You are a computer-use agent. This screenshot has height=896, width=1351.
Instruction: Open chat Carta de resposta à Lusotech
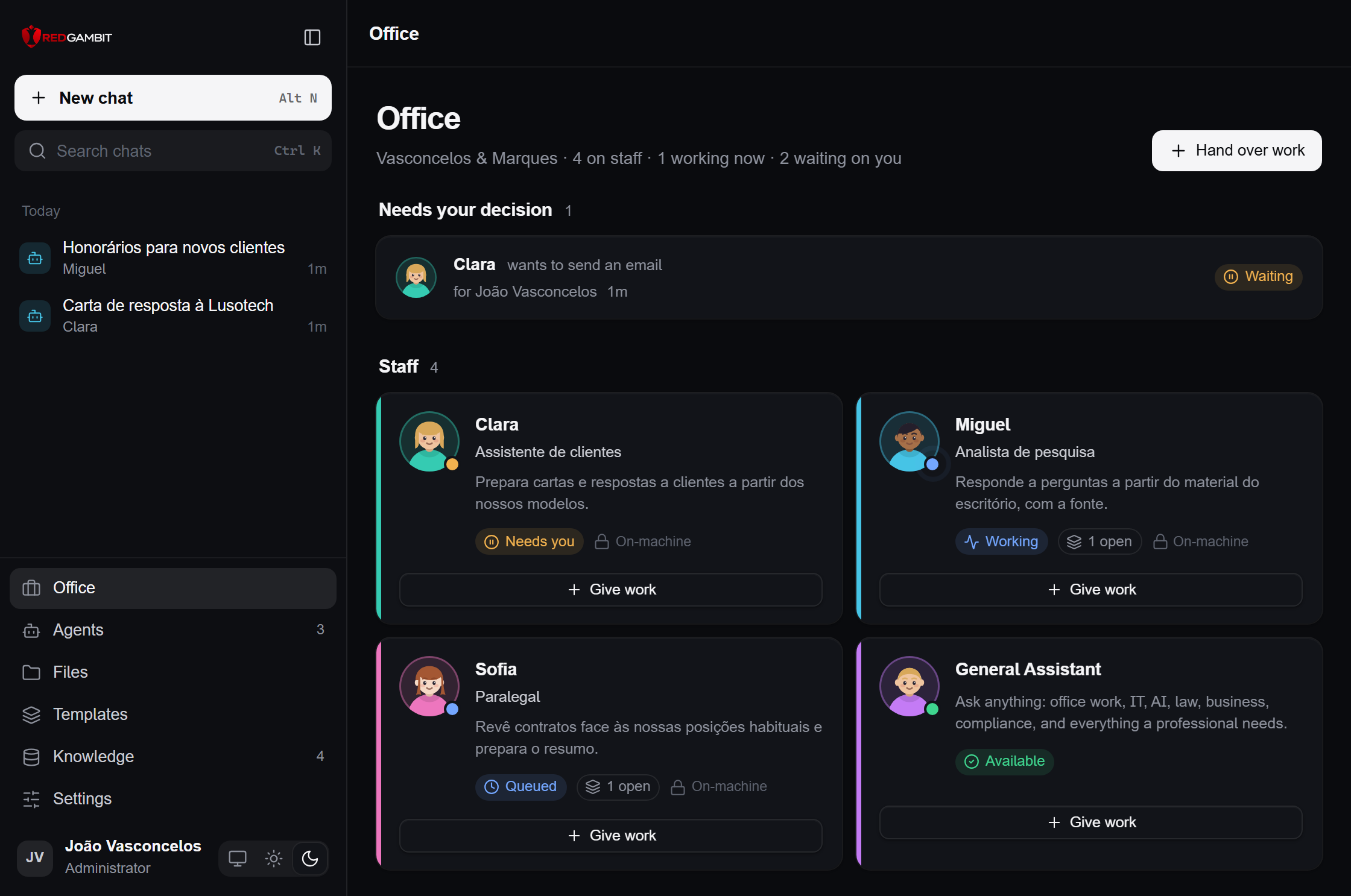[x=173, y=315]
